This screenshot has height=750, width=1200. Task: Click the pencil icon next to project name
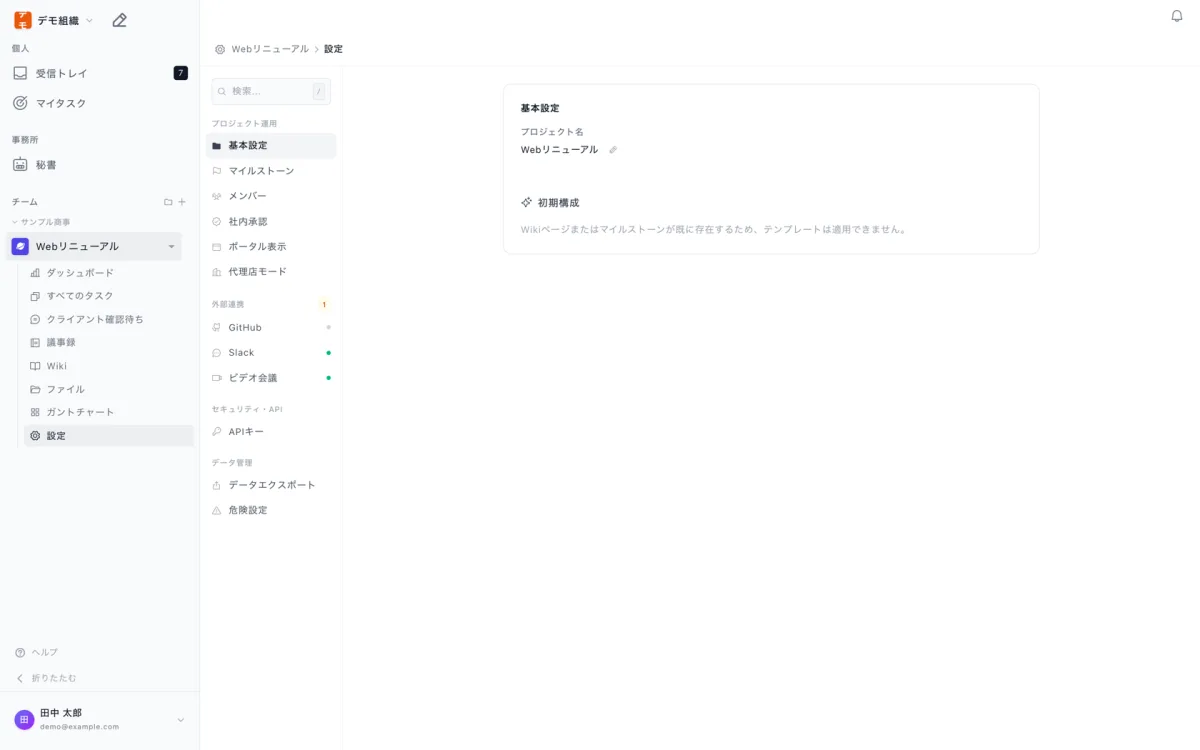click(x=613, y=150)
